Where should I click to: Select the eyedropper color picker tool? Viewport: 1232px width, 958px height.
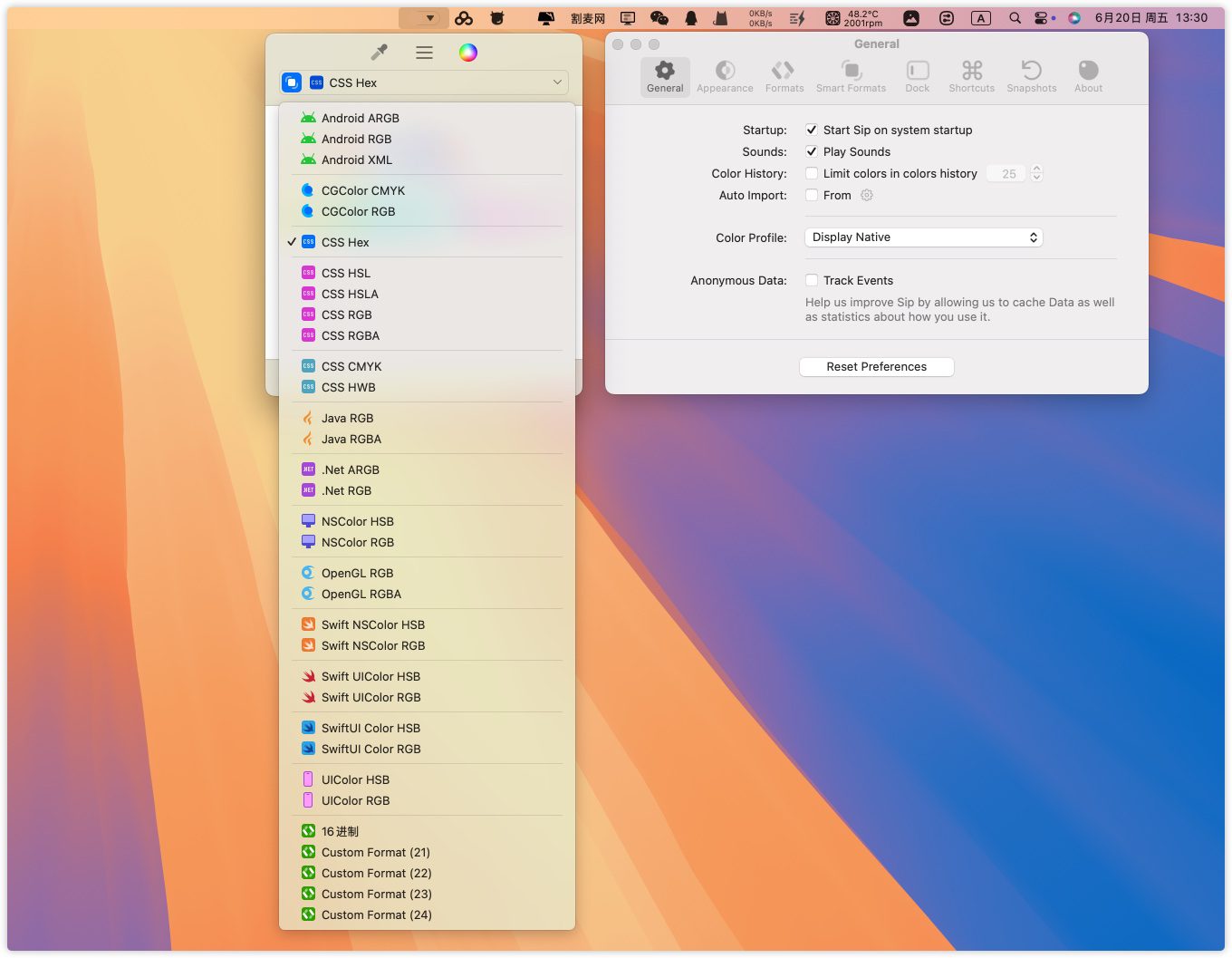pos(380,53)
